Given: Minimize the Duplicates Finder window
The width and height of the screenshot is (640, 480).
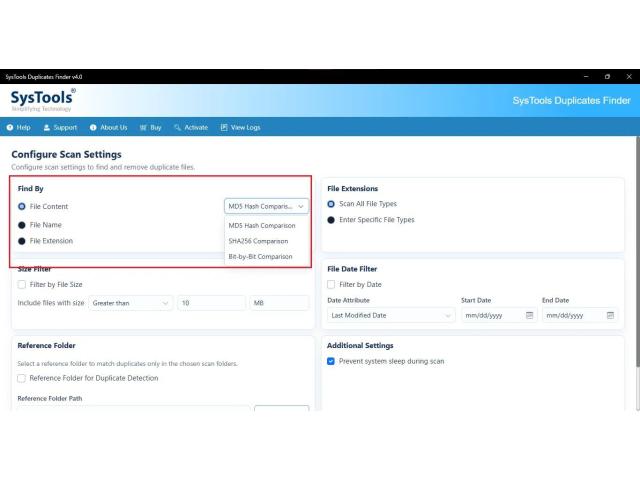Looking at the screenshot, I should click(x=586, y=76).
